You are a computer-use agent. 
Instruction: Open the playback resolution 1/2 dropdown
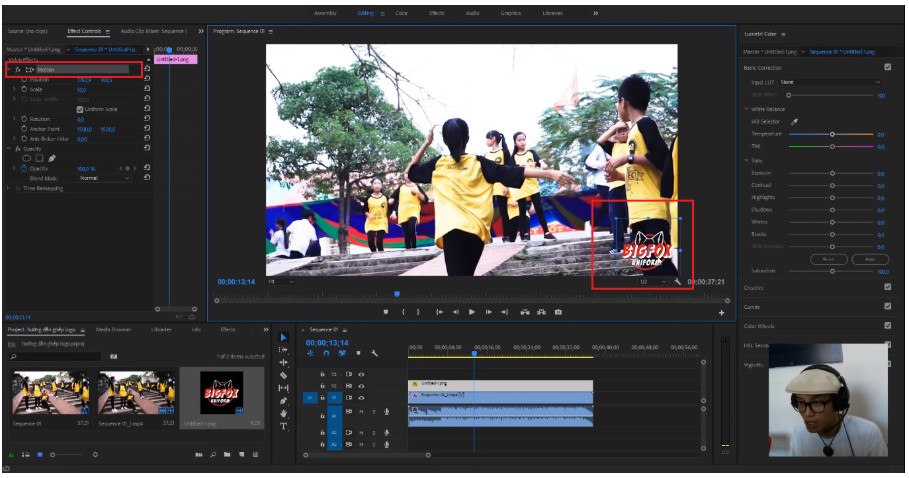click(653, 282)
